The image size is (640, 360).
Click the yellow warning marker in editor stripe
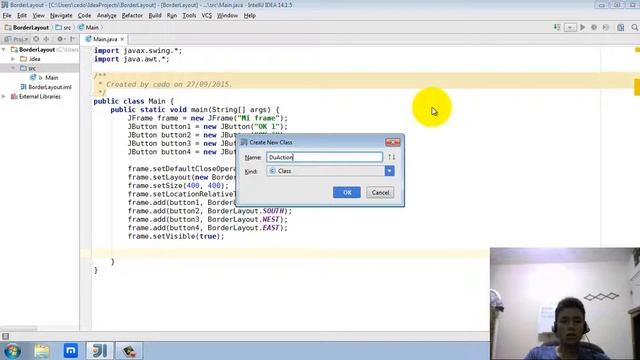coord(637,87)
